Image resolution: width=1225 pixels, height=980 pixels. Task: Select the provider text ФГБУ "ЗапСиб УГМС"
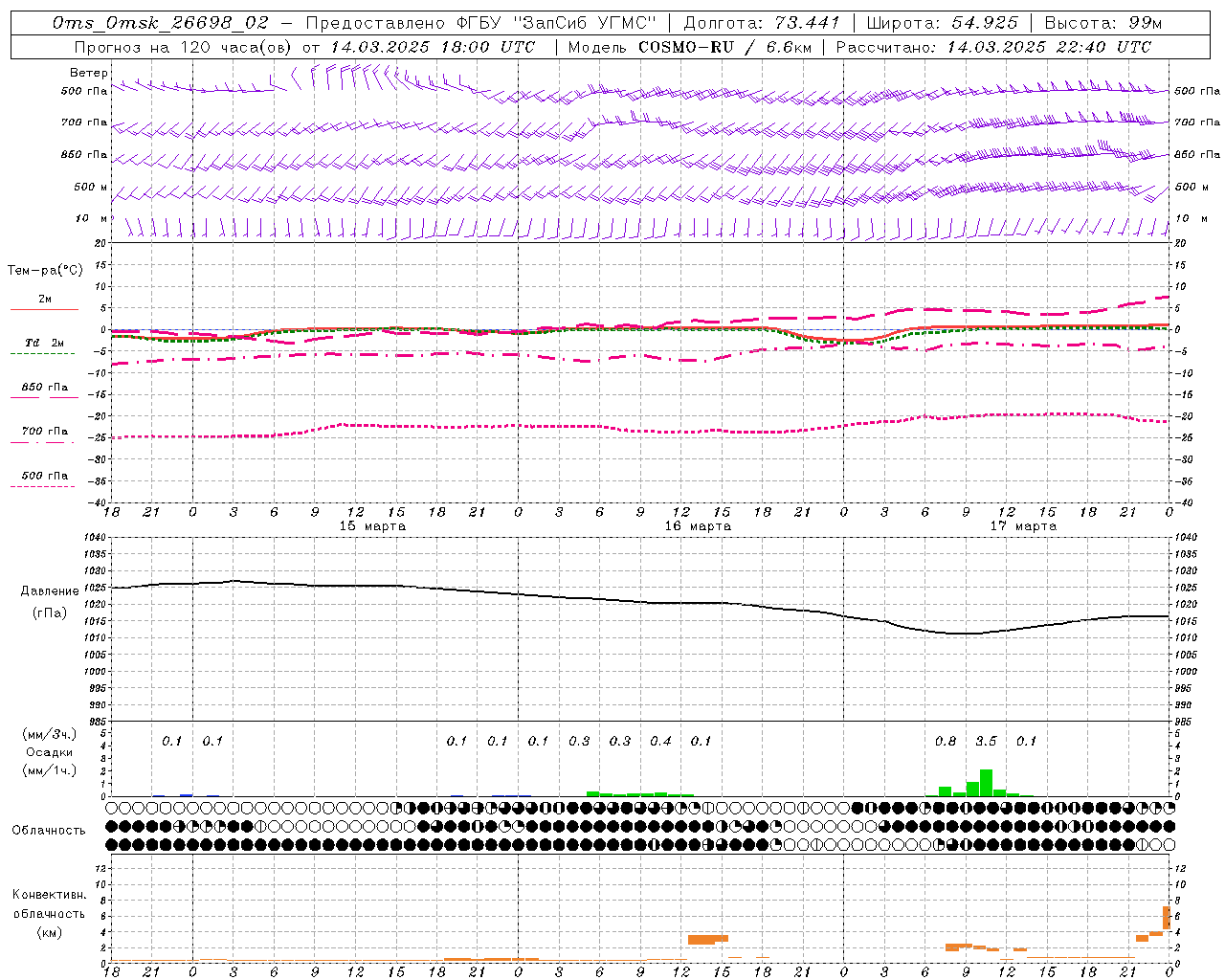(557, 23)
